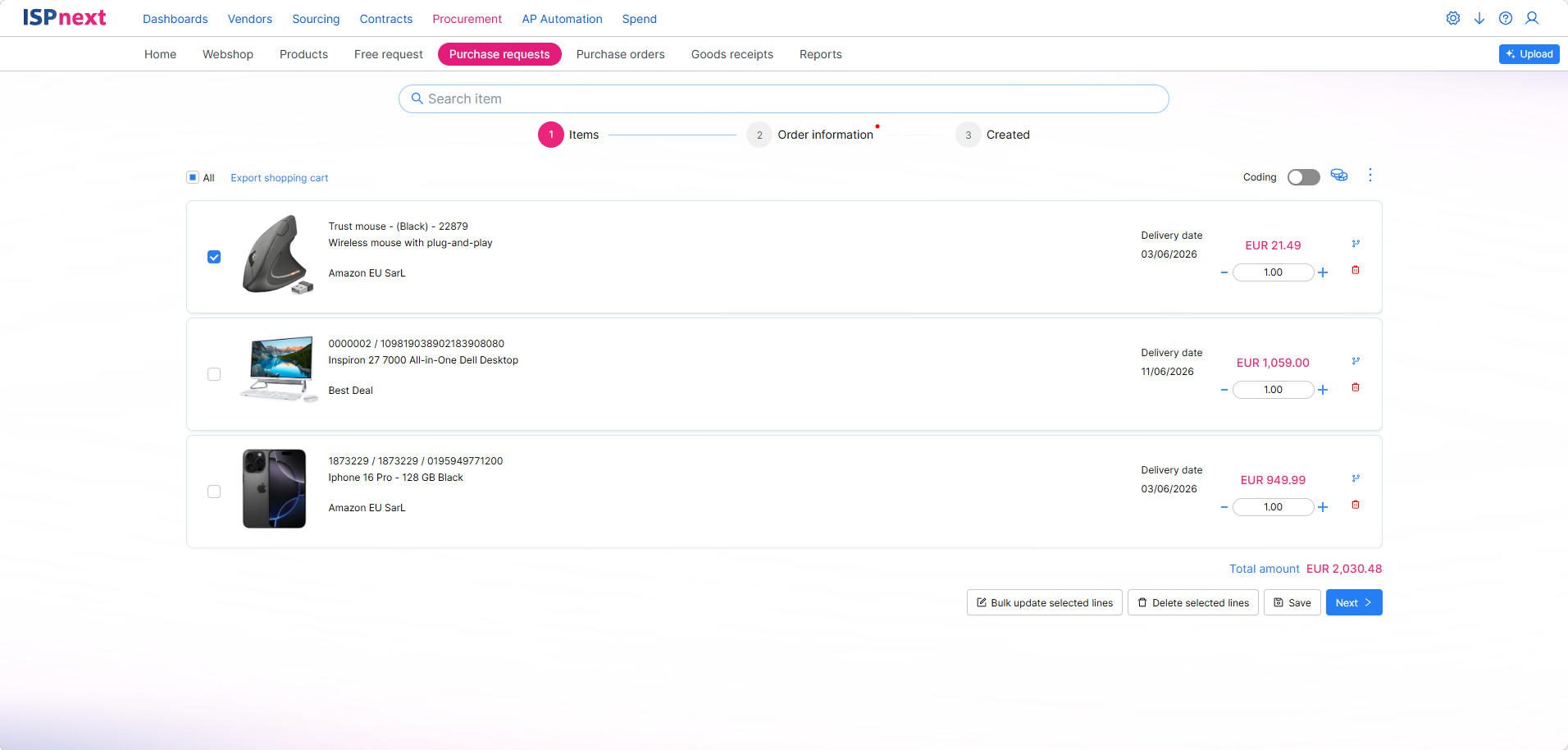
Task: Click the split icon for Inspiron Dell Desktop line
Action: [1356, 361]
